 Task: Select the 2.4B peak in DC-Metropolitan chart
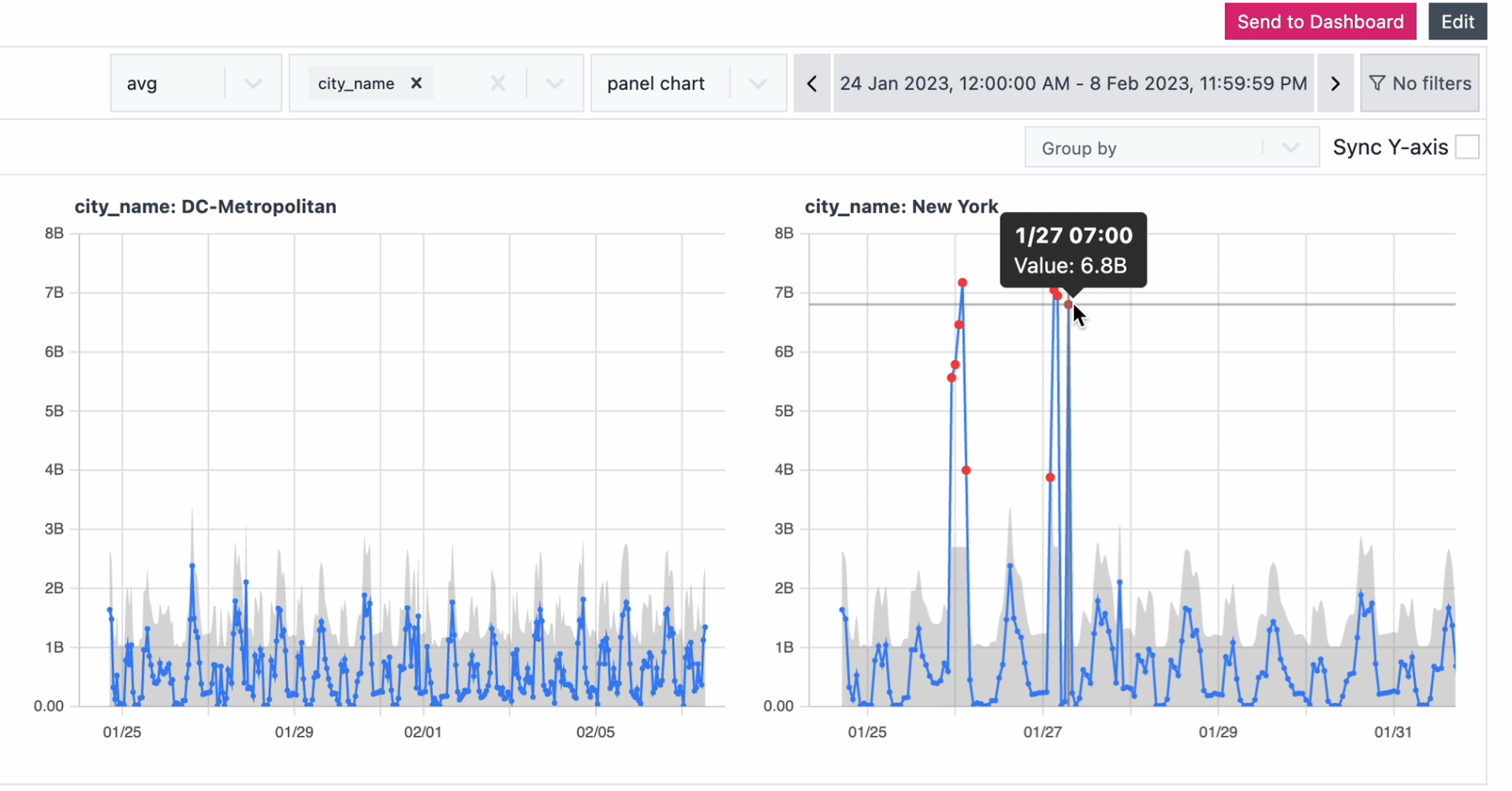tap(192, 566)
